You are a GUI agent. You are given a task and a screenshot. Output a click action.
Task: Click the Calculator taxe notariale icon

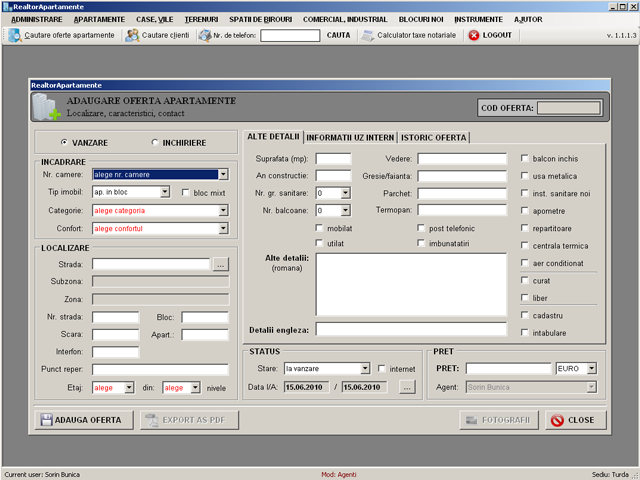coord(368,35)
